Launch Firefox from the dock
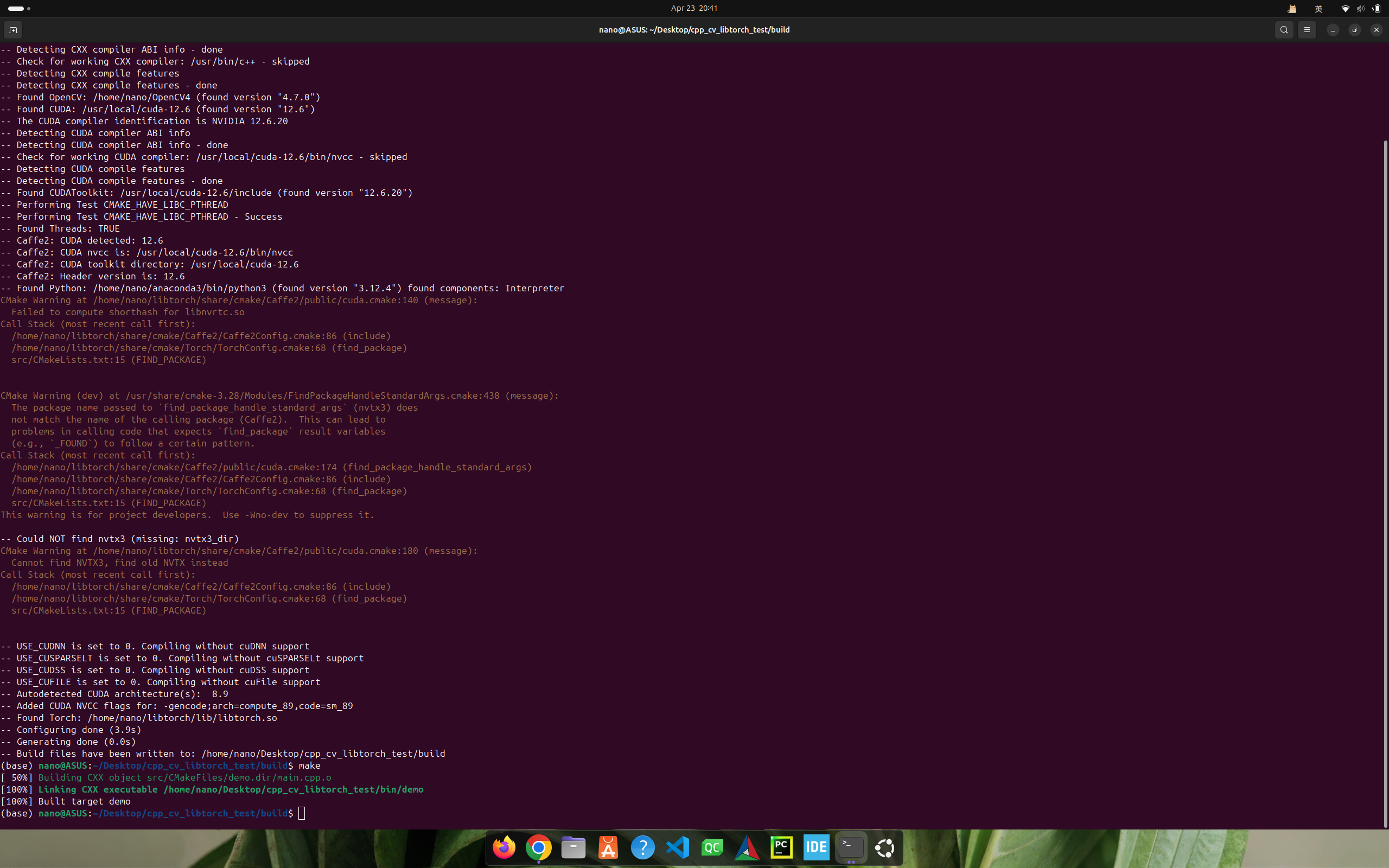The width and height of the screenshot is (1389, 868). point(504,847)
